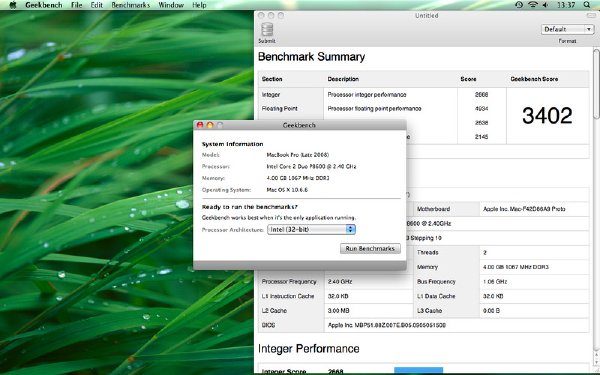Open the Geekbench application menu

pyautogui.click(x=44, y=5)
